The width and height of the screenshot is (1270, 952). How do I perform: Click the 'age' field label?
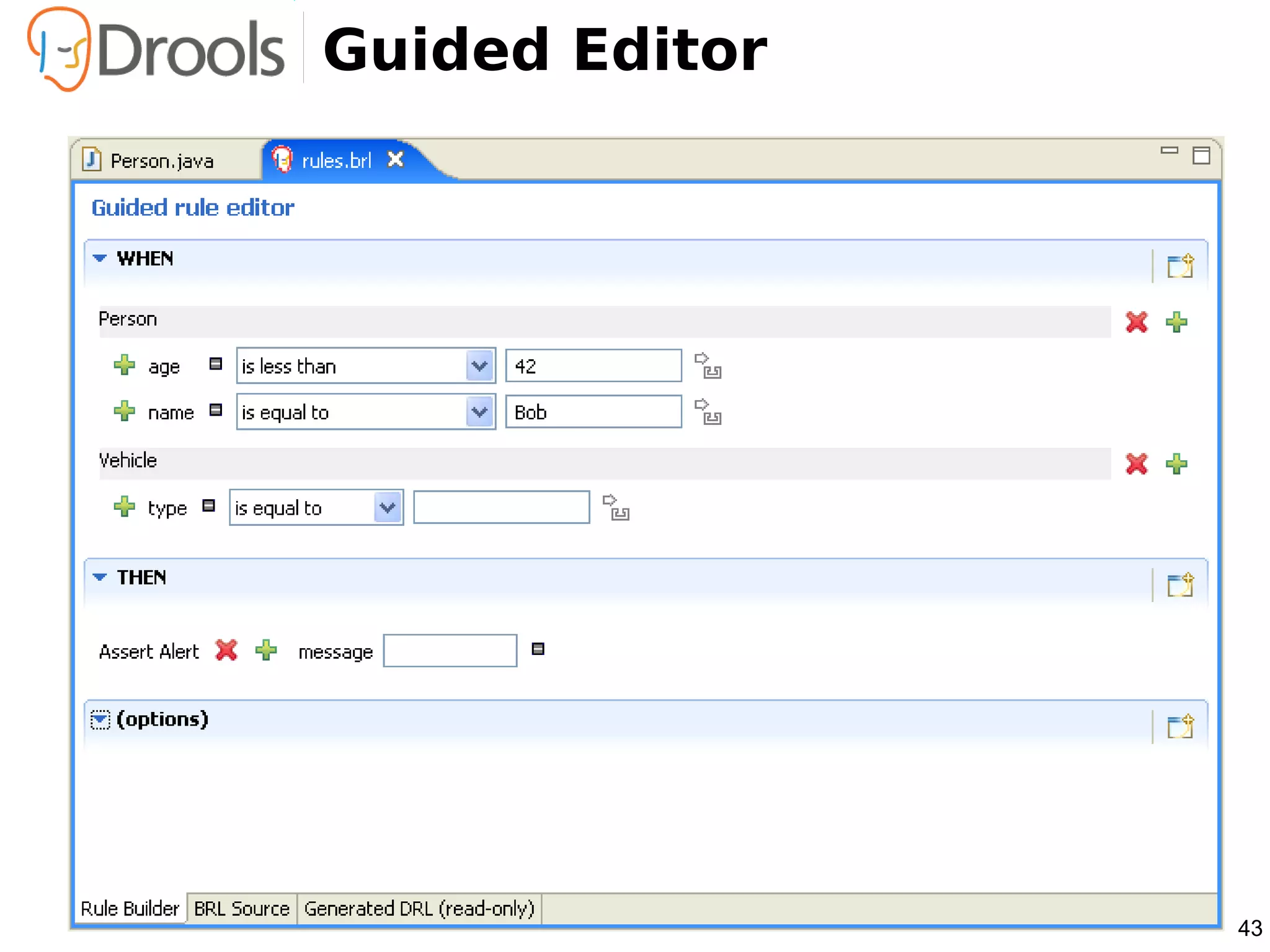[x=164, y=367]
